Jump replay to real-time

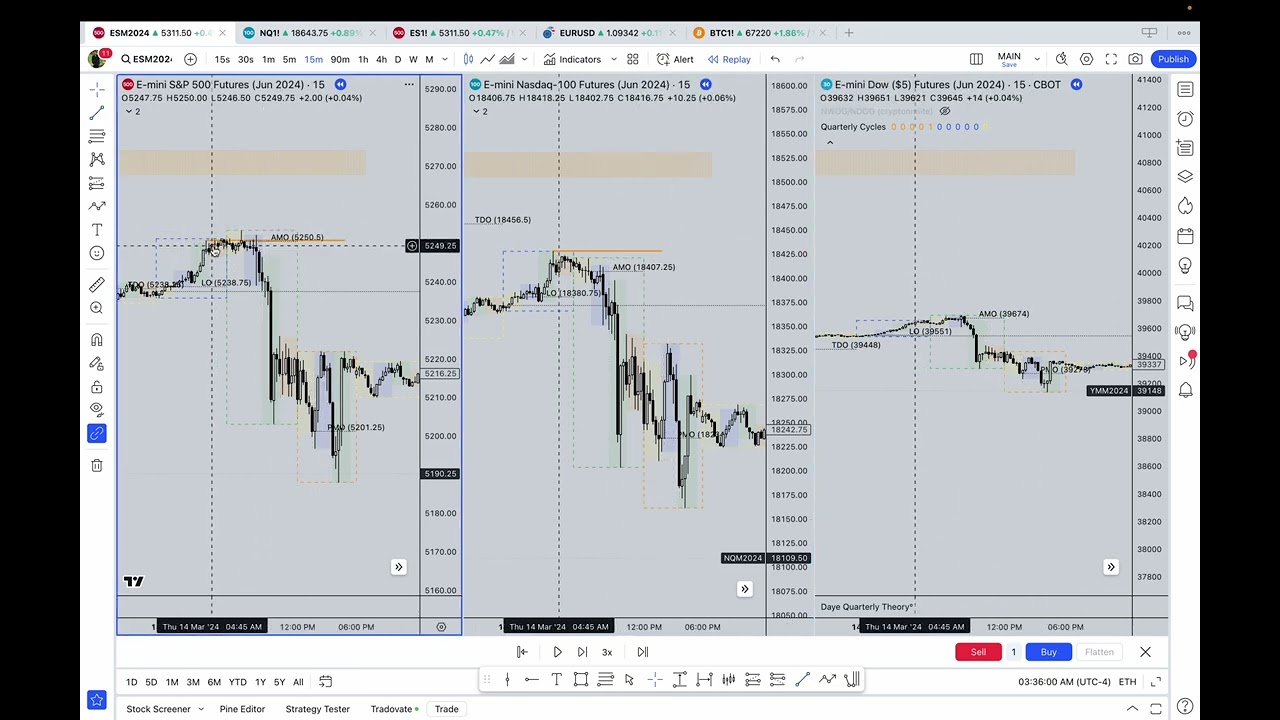(x=642, y=652)
